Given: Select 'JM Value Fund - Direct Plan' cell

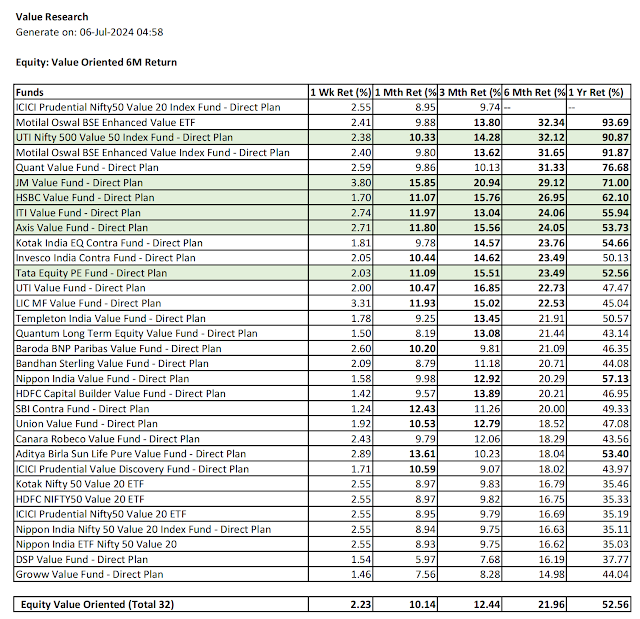Looking at the screenshot, I should (x=161, y=183).
